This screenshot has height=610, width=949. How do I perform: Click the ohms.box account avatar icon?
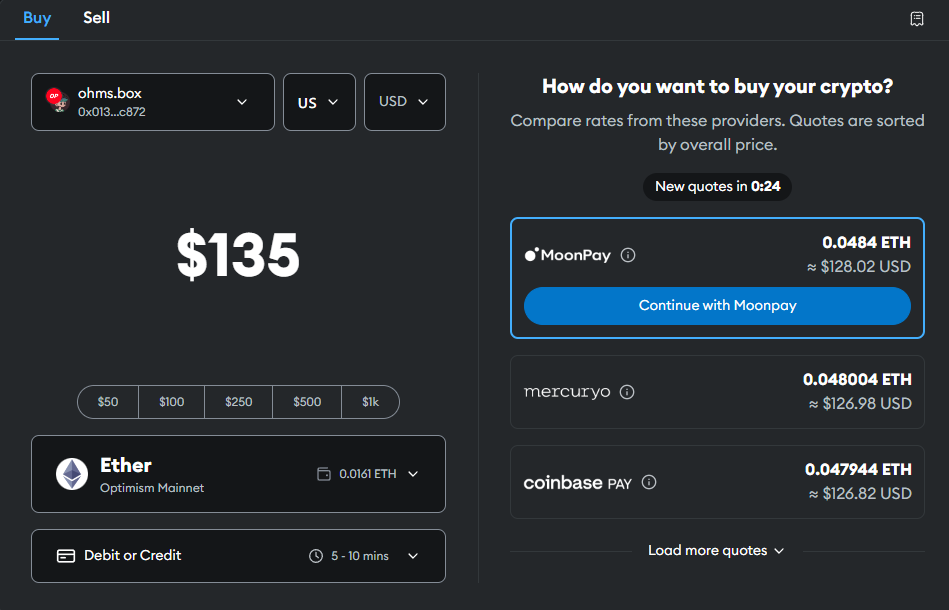click(x=56, y=100)
